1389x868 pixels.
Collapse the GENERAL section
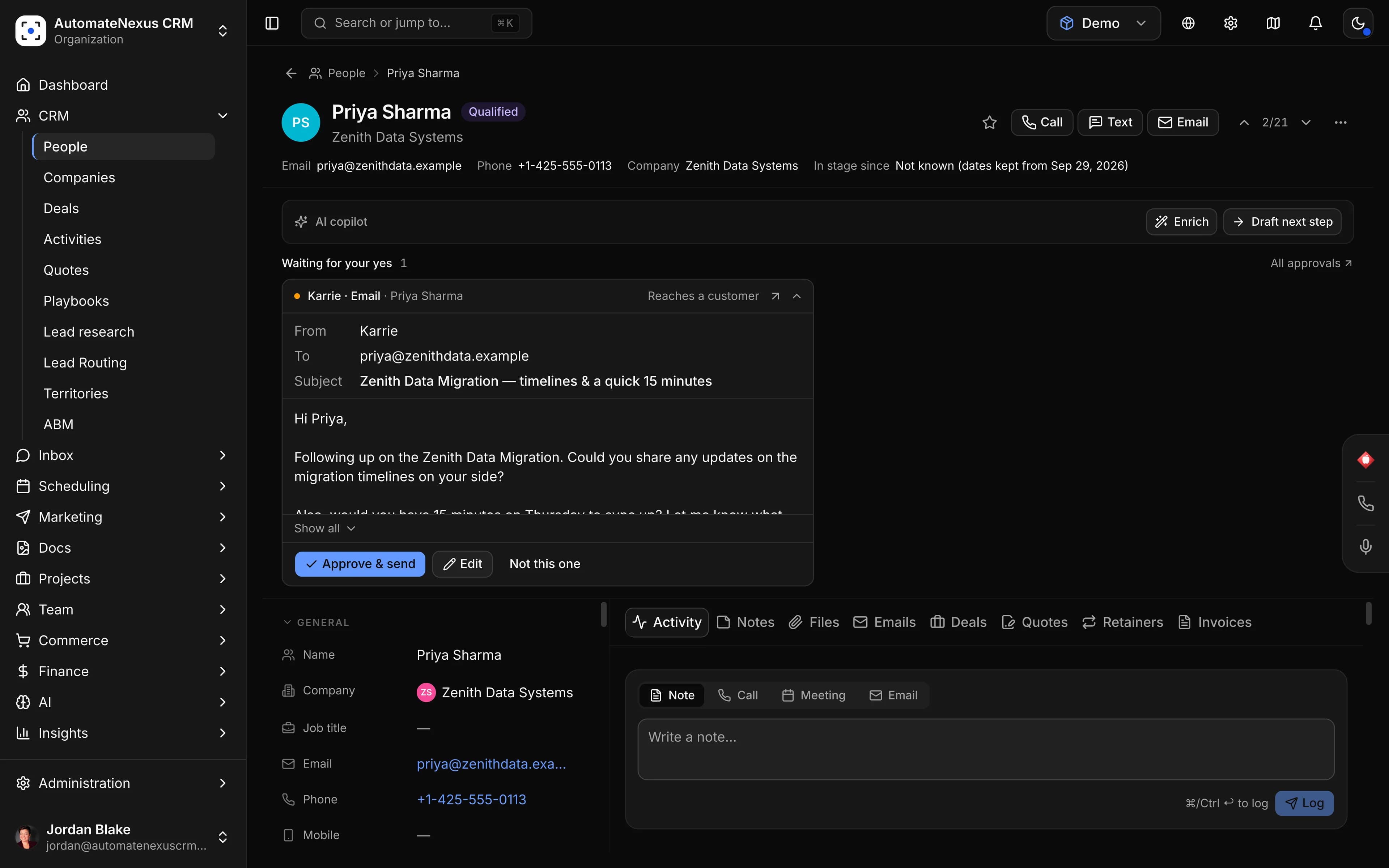(316, 622)
